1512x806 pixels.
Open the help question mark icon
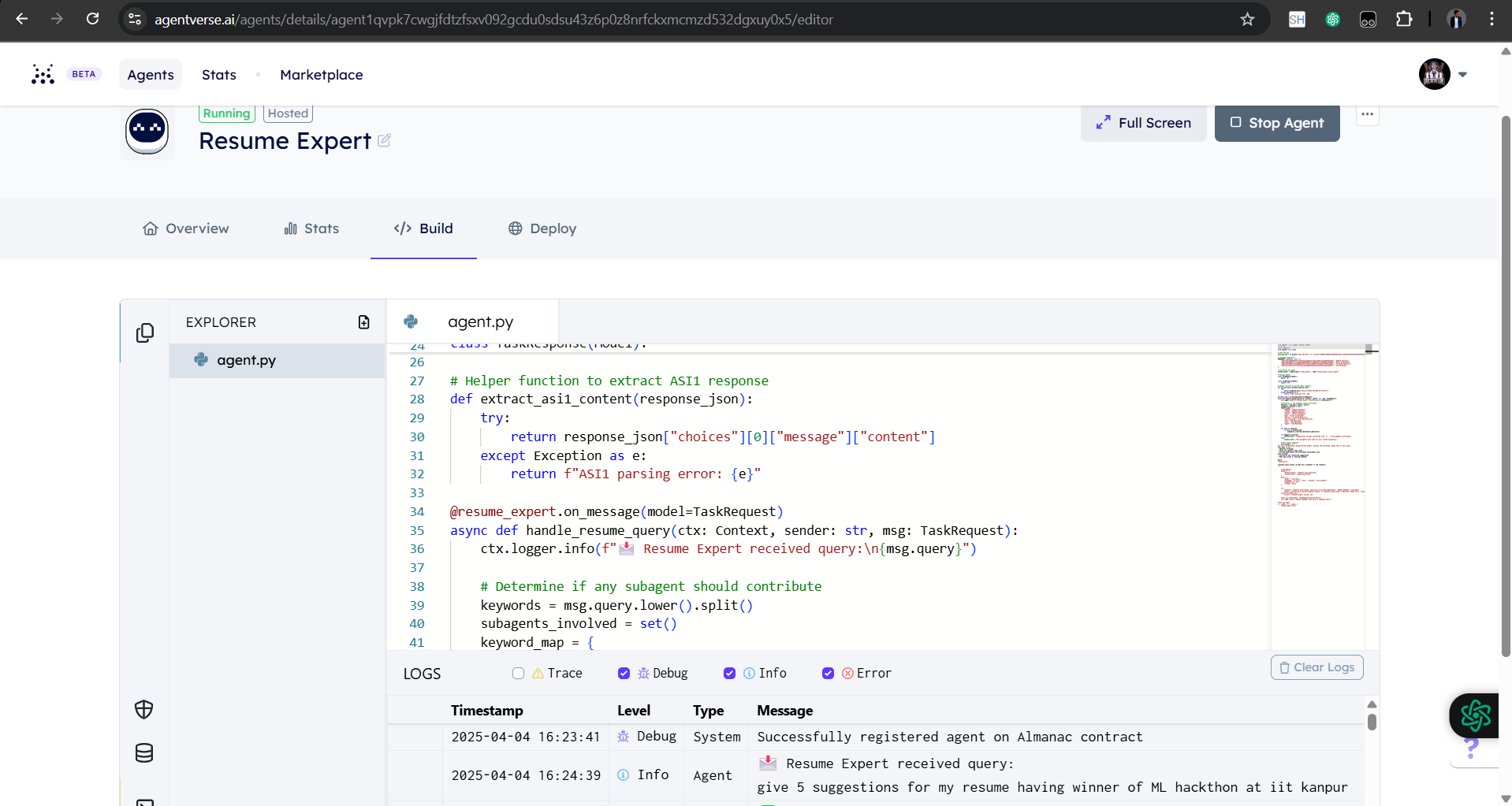point(1471,748)
